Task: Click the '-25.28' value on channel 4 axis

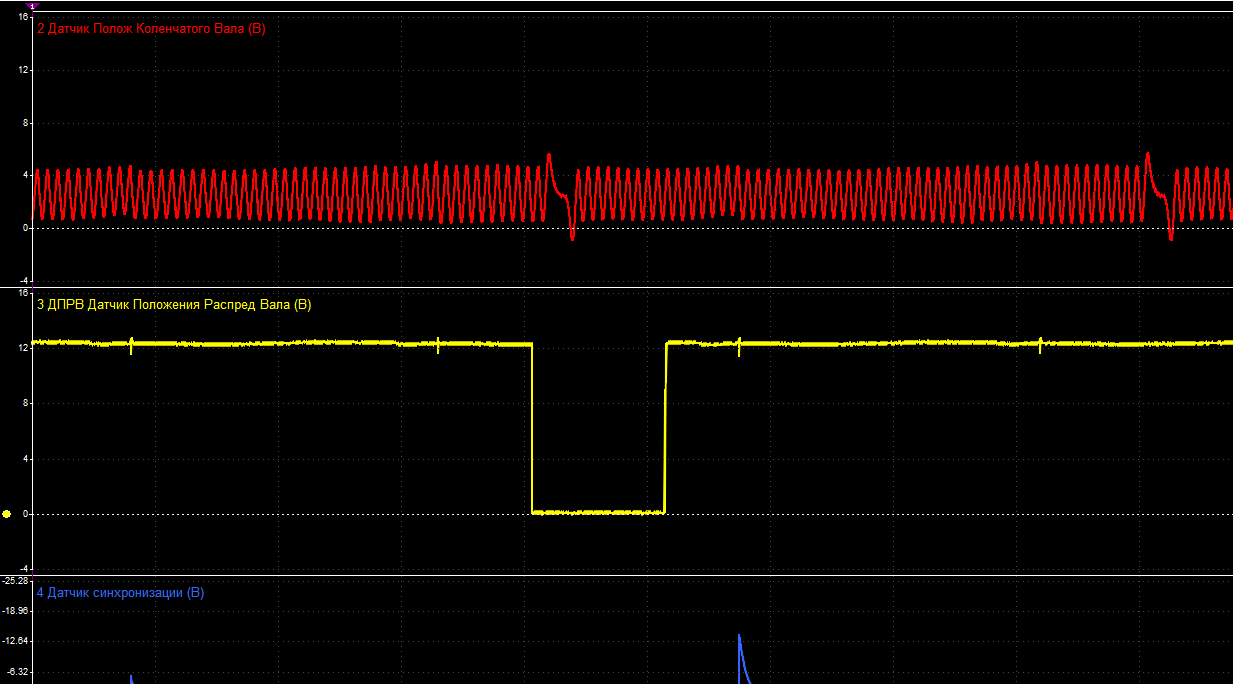Action: pos(15,580)
